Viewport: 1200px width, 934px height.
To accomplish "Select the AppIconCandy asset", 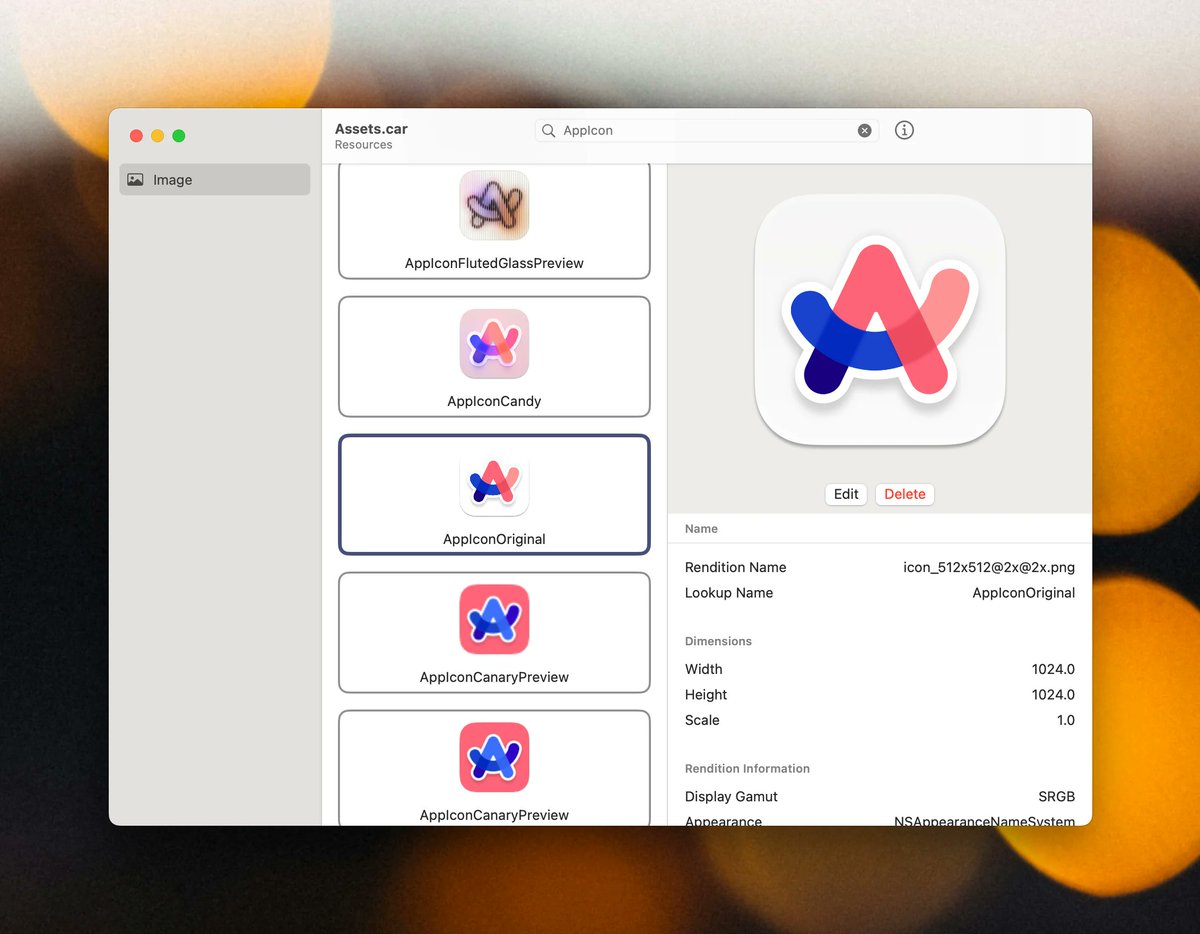I will (494, 356).
